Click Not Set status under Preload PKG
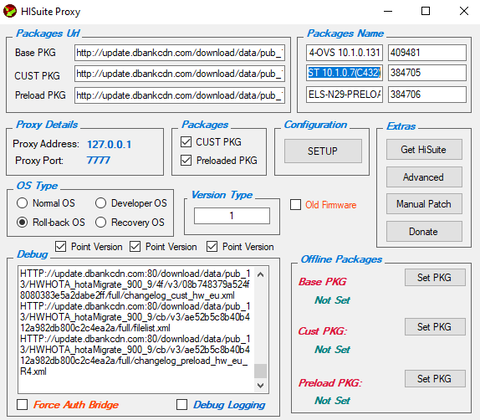Image resolution: width=480 pixels, height=420 pixels. coord(332,400)
